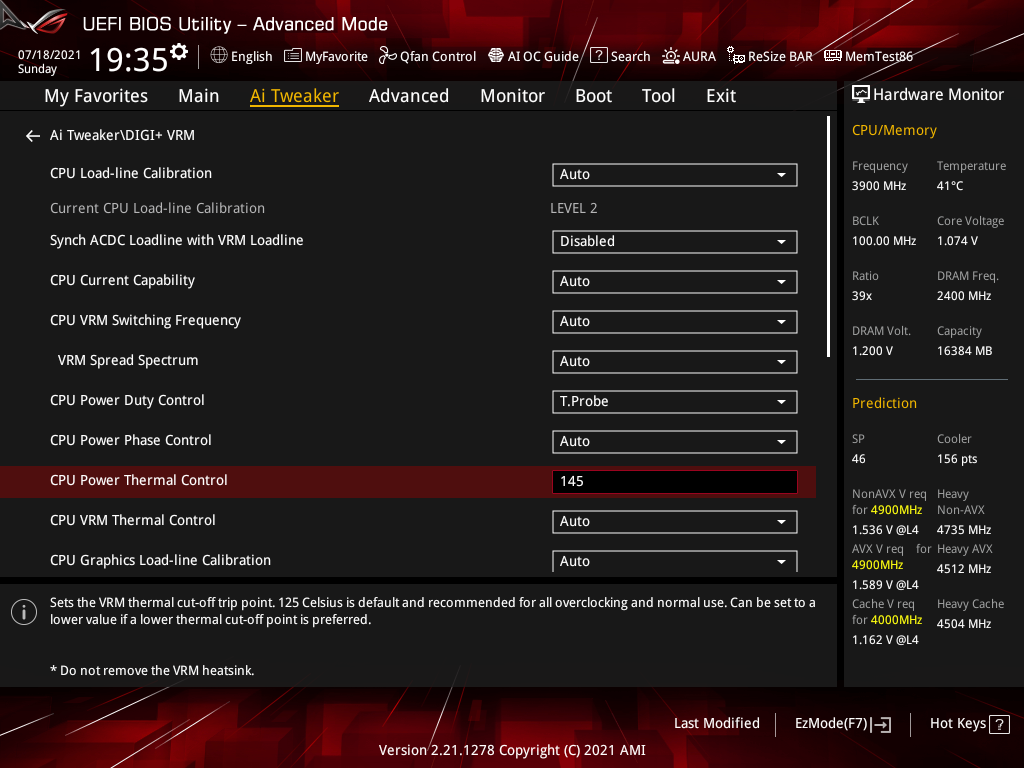Select the CPU Power Thermal Control value field
Viewport: 1024px width, 768px height.
(x=674, y=481)
